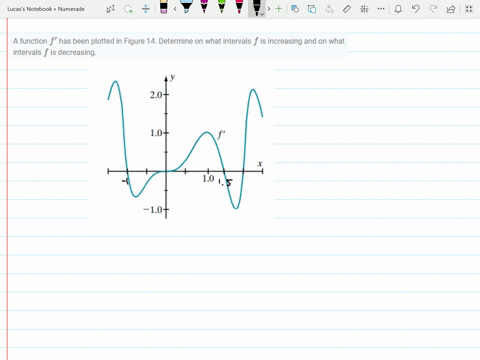This screenshot has width=480, height=360.
Task: Toggle full screen mode
Action: (469, 9)
